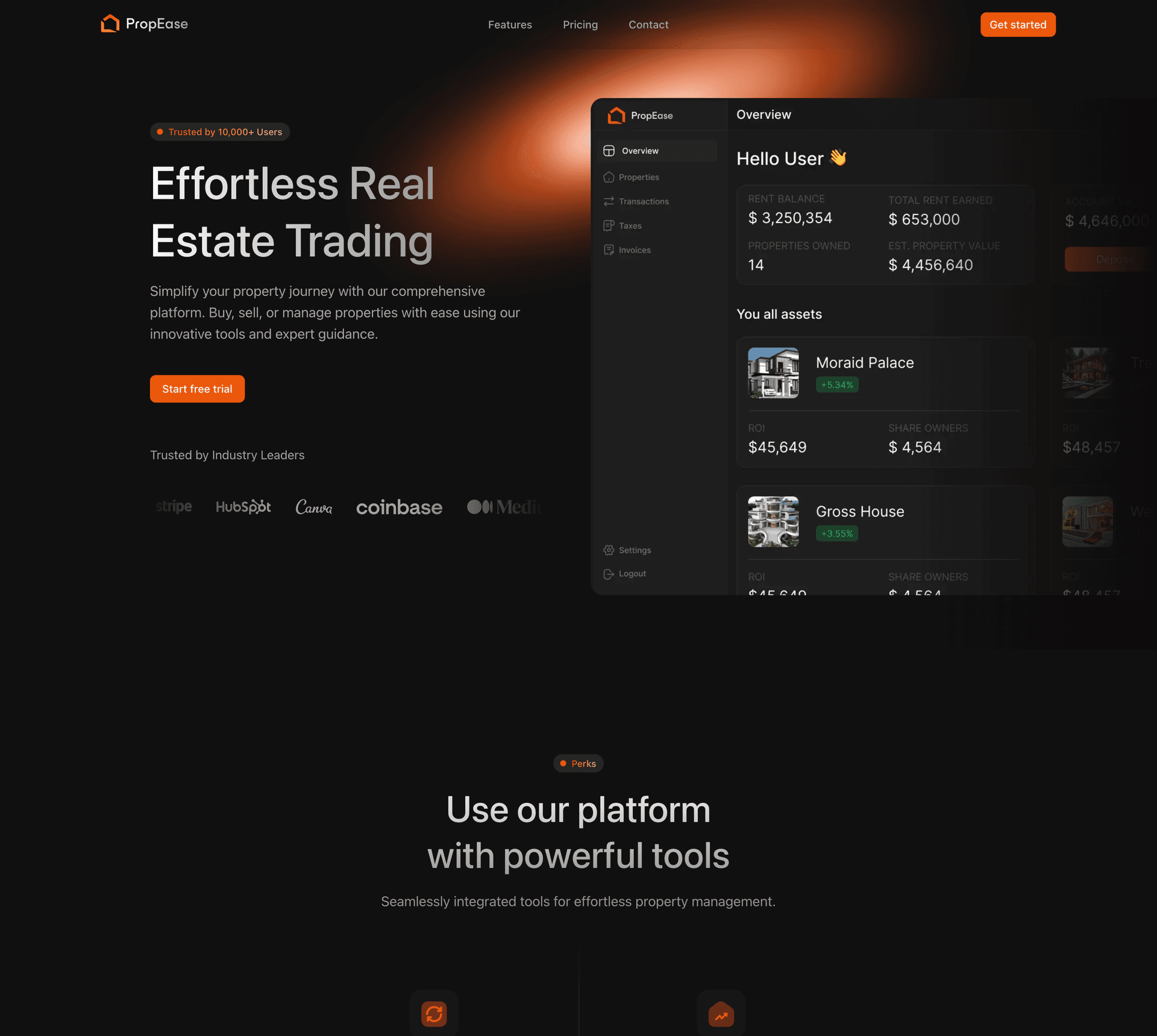Select the Moraid Palace property thumbnail

click(x=773, y=372)
